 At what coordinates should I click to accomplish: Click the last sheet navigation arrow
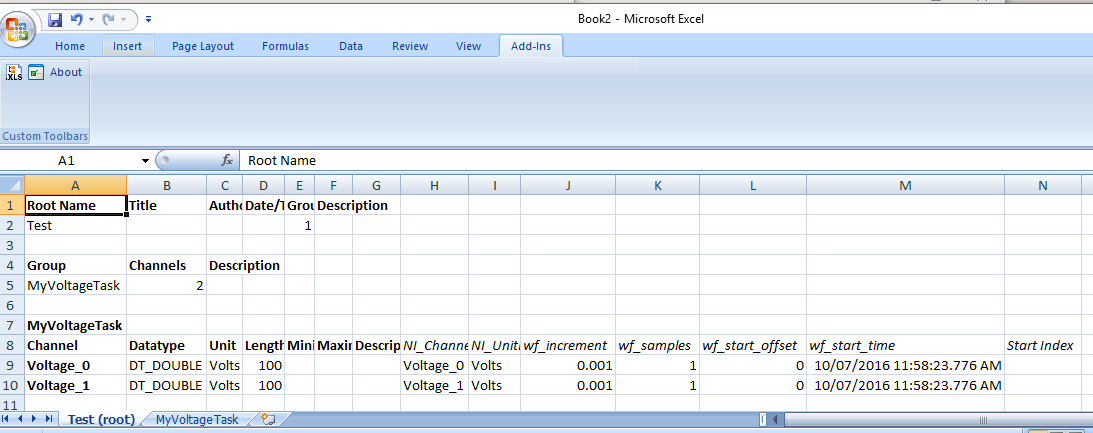[x=48, y=418]
